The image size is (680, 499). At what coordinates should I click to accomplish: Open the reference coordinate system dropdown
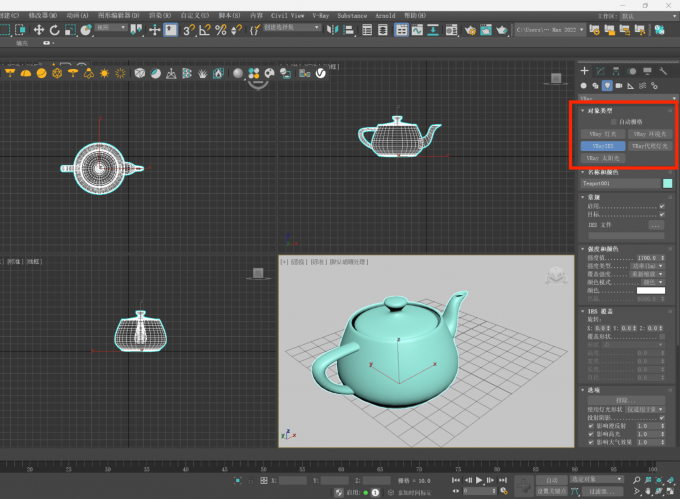pos(111,27)
